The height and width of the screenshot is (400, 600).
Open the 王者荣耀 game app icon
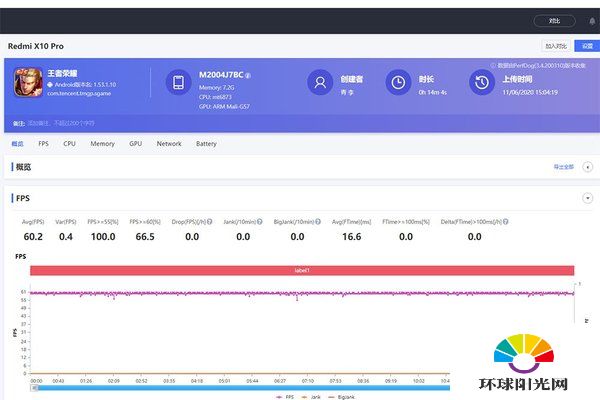click(x=28, y=82)
